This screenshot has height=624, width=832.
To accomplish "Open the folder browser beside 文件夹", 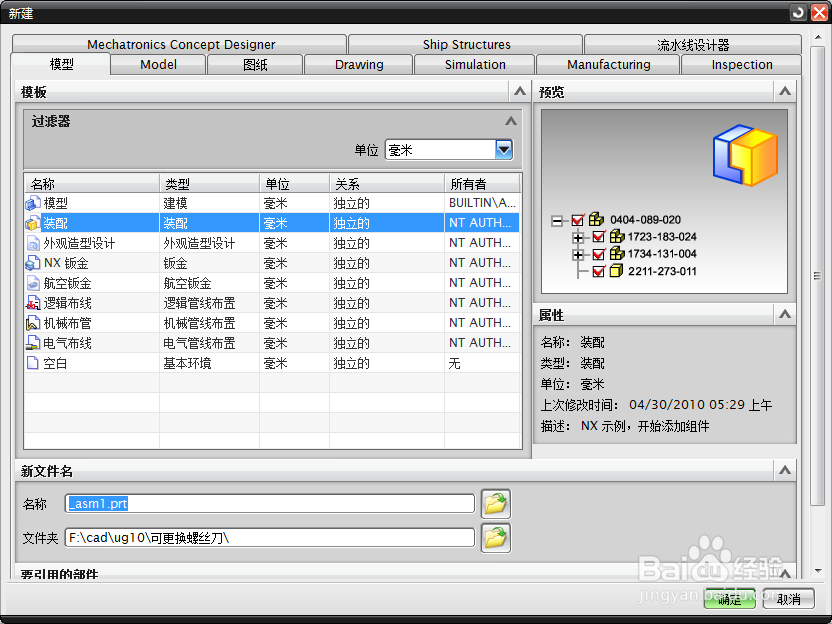I will (x=495, y=537).
